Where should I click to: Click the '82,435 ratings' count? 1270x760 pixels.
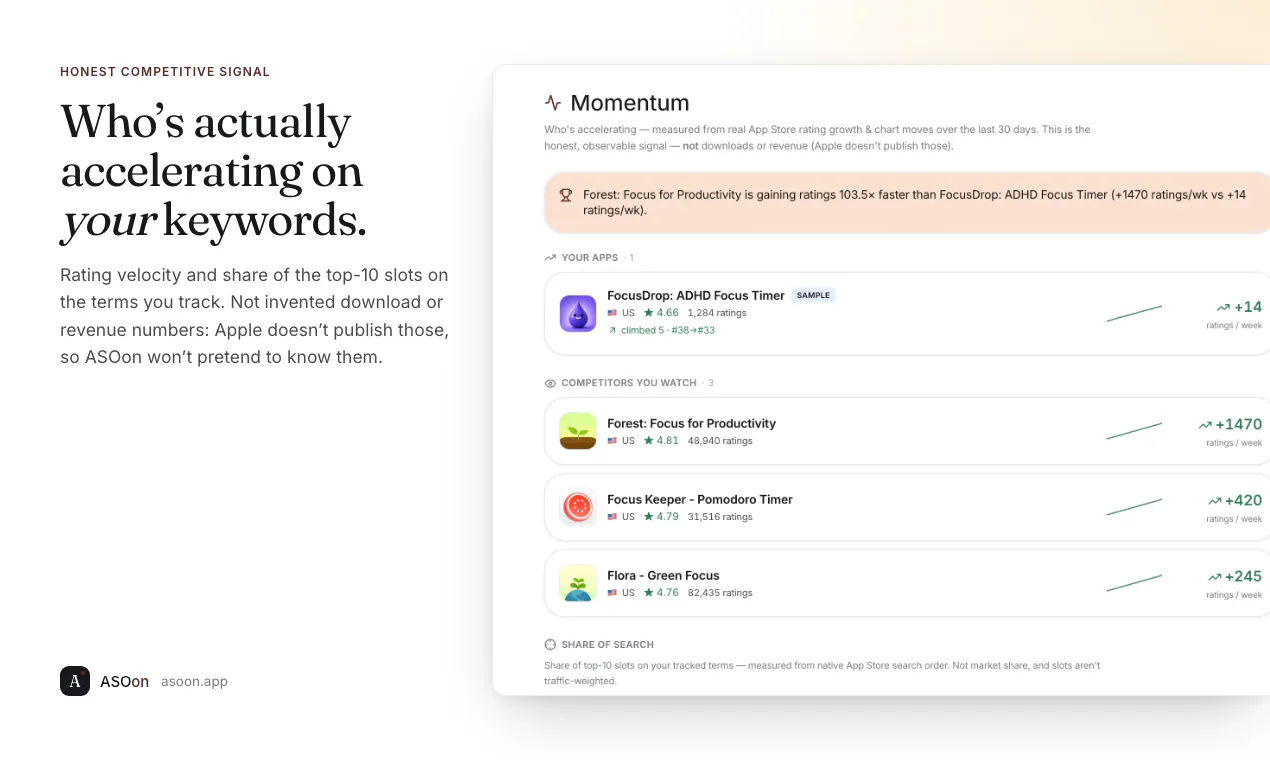720,593
